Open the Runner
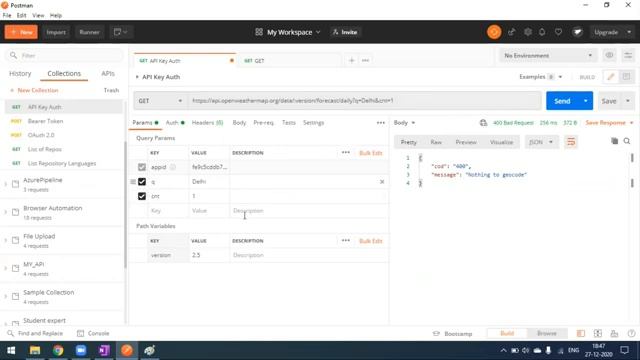The image size is (640, 360). pos(89,32)
